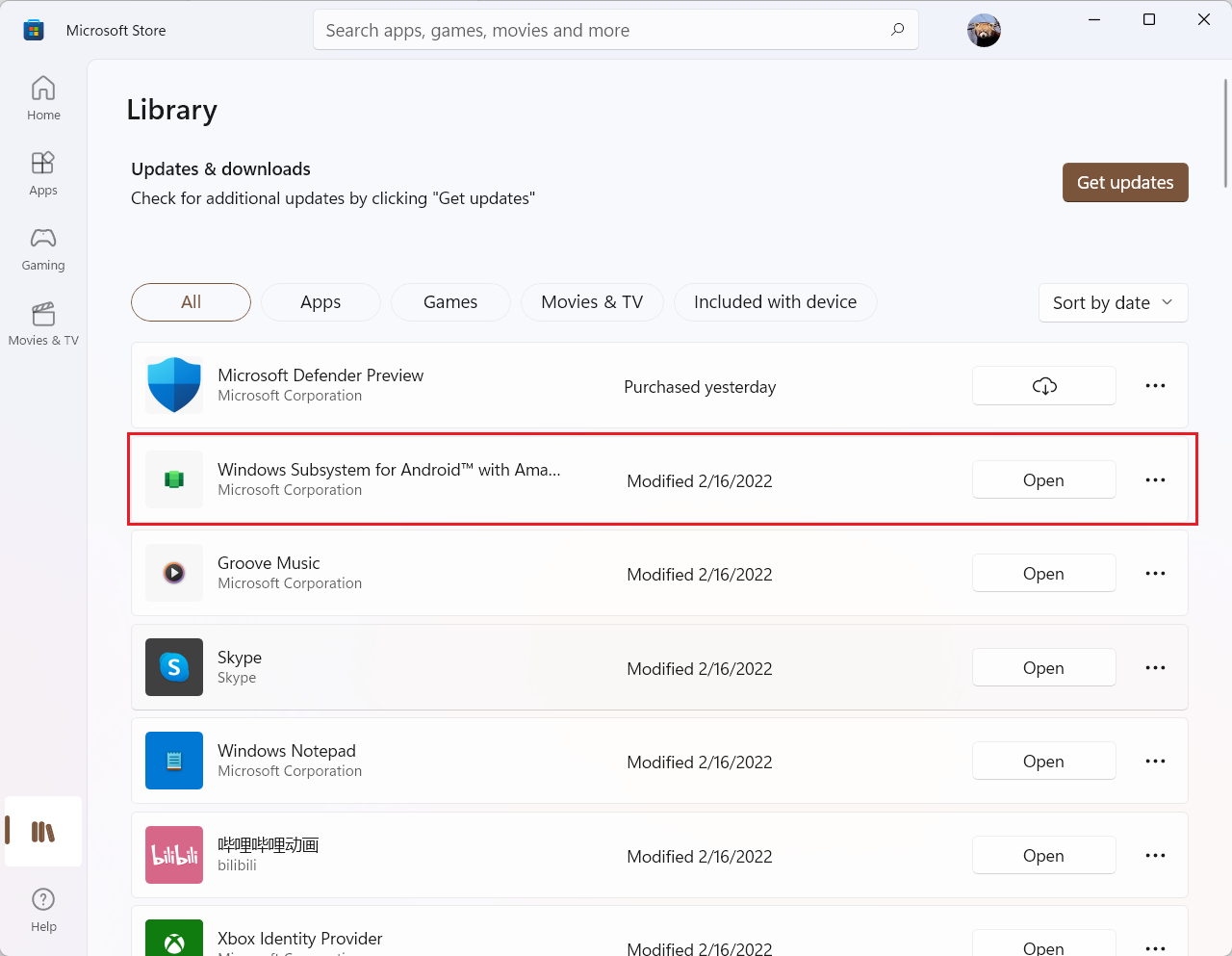Screen dimensions: 1232x956
Task: Open Gaming section in sidebar
Action: click(x=43, y=248)
